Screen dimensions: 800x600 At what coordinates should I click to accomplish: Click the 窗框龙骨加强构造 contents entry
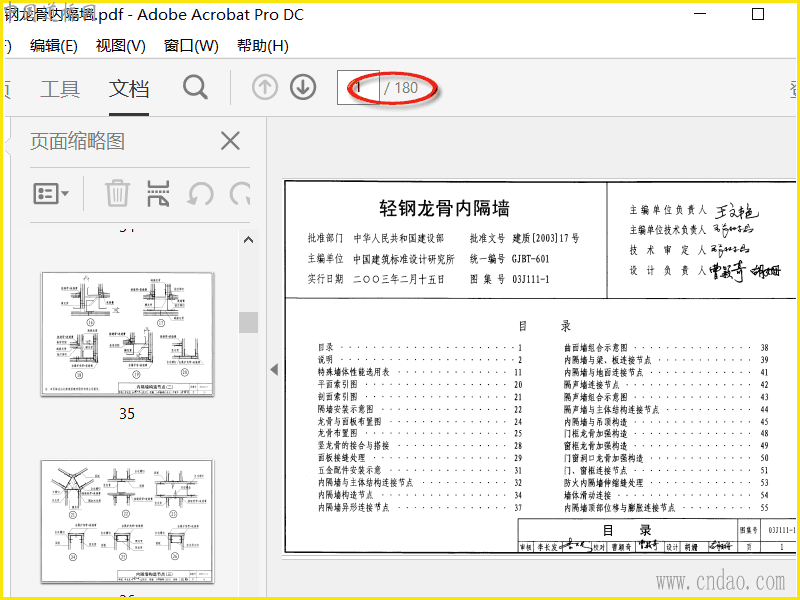pos(595,446)
